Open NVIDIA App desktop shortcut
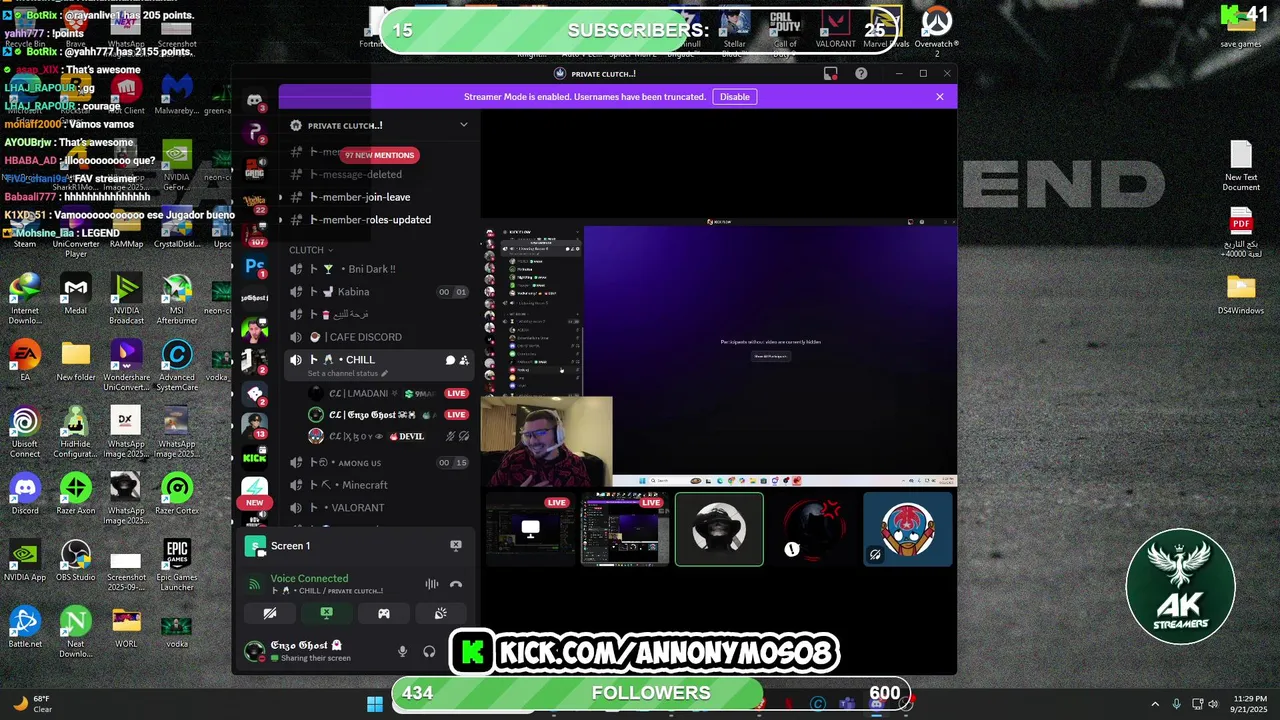Image resolution: width=1280 pixels, height=720 pixels. coord(25,561)
